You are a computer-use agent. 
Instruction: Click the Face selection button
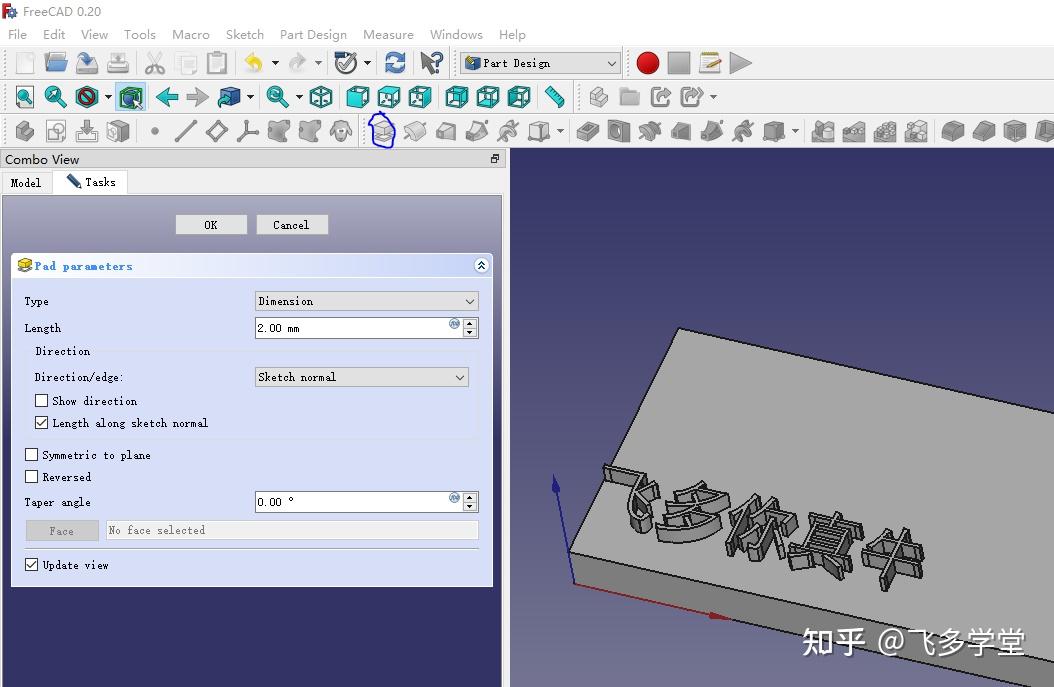pyautogui.click(x=62, y=530)
